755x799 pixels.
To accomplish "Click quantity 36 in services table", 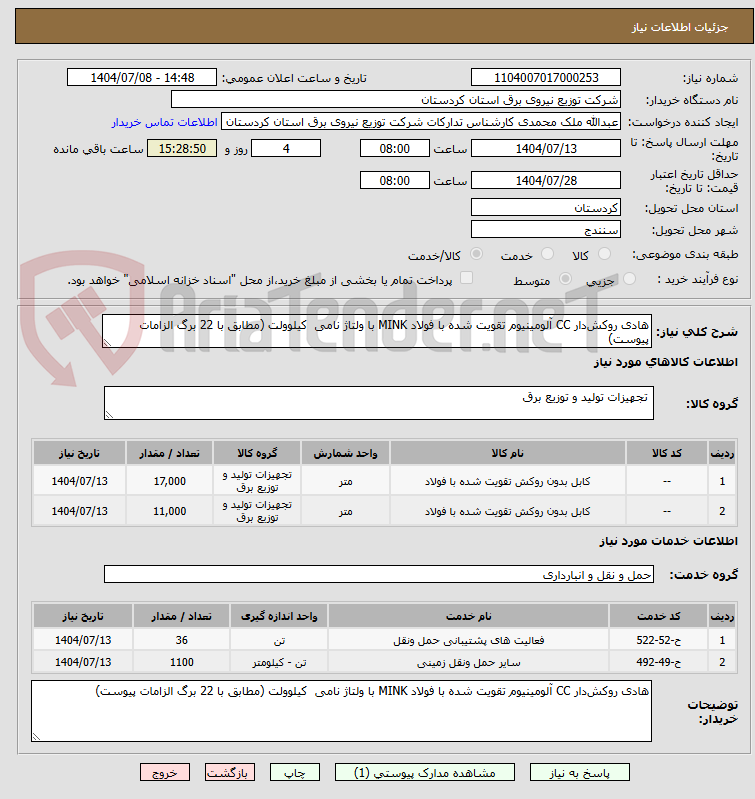I will [x=182, y=640].
